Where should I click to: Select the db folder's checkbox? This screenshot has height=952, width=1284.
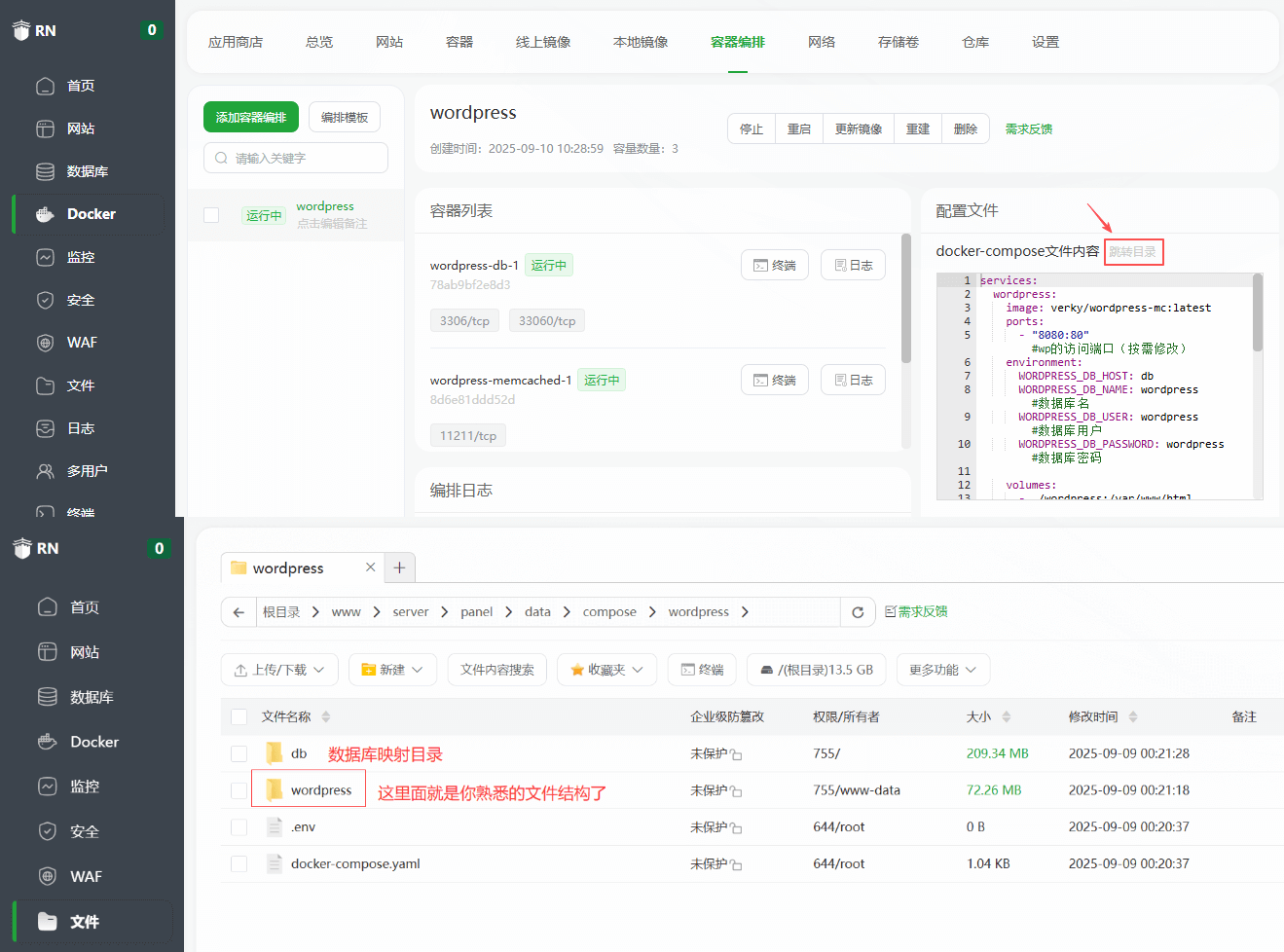(x=238, y=752)
